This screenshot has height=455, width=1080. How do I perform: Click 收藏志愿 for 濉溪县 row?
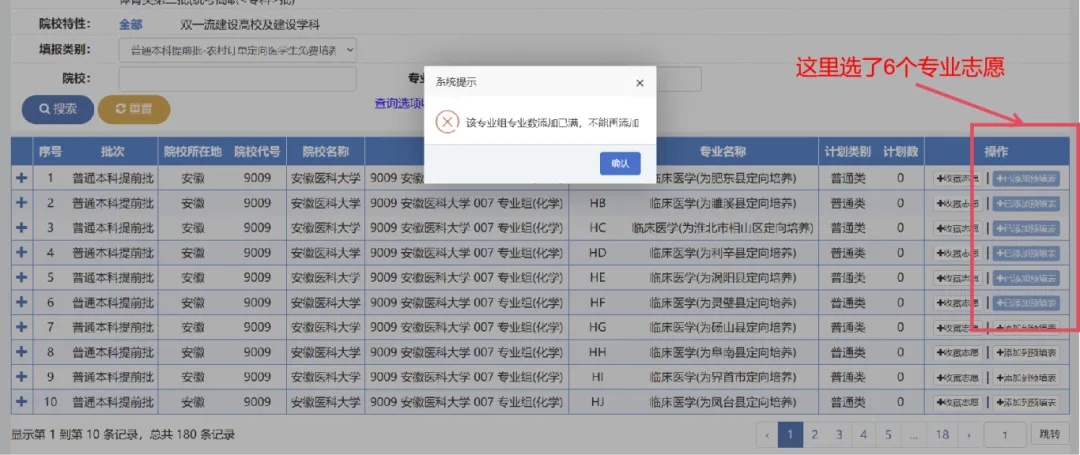(x=957, y=203)
